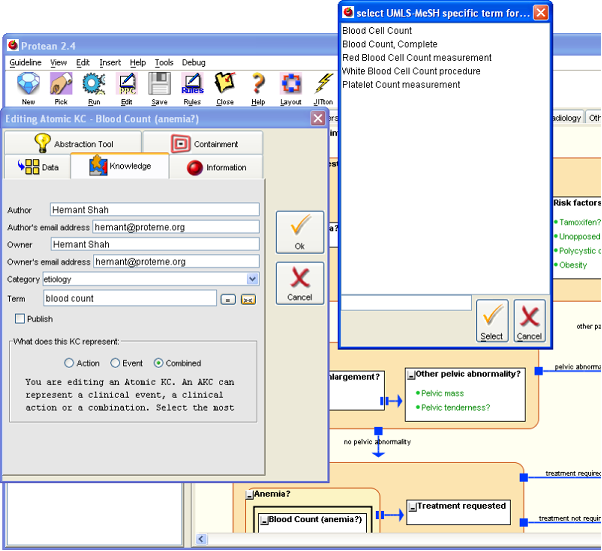The width and height of the screenshot is (602, 551).
Task: Click the Save floppy disk icon
Action: click(x=159, y=84)
